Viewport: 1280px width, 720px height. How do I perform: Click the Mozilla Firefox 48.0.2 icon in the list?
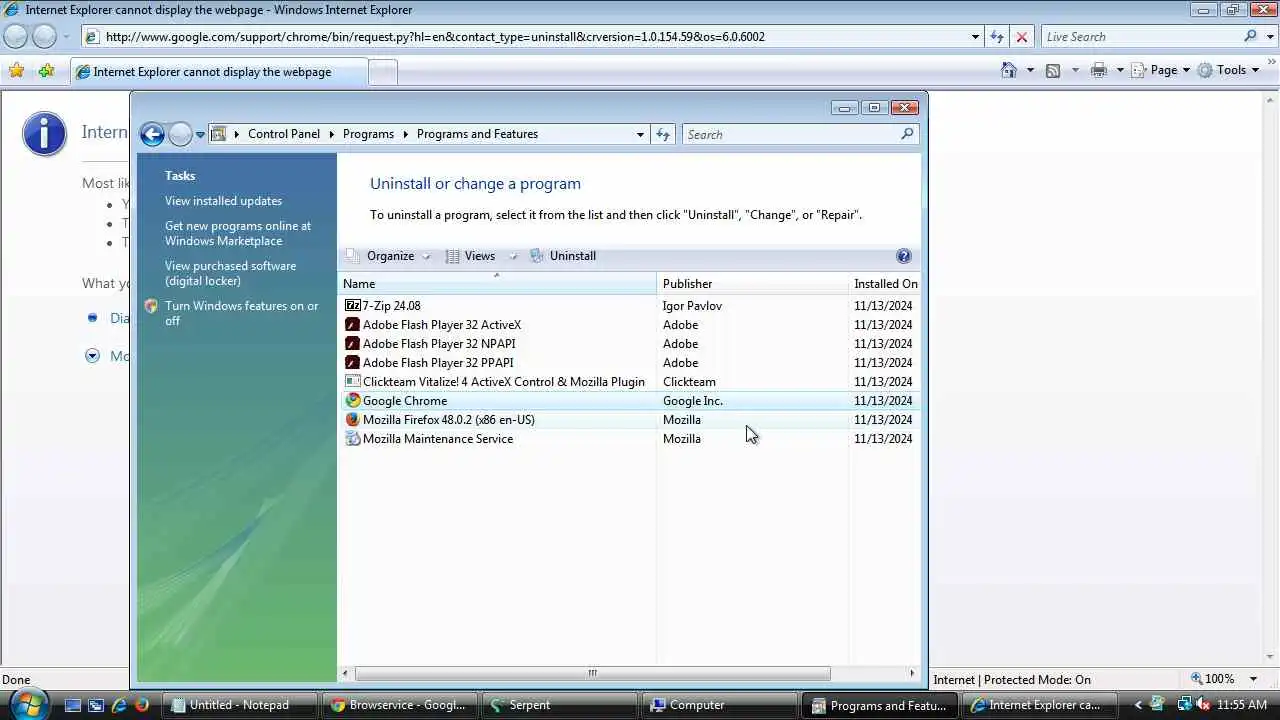point(352,419)
